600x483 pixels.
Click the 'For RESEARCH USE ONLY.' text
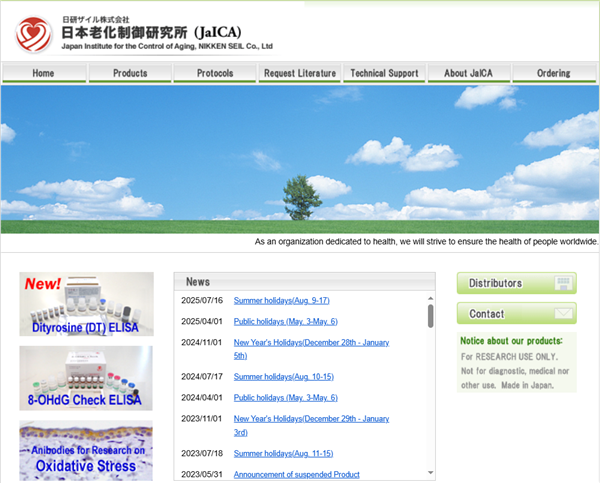click(509, 357)
